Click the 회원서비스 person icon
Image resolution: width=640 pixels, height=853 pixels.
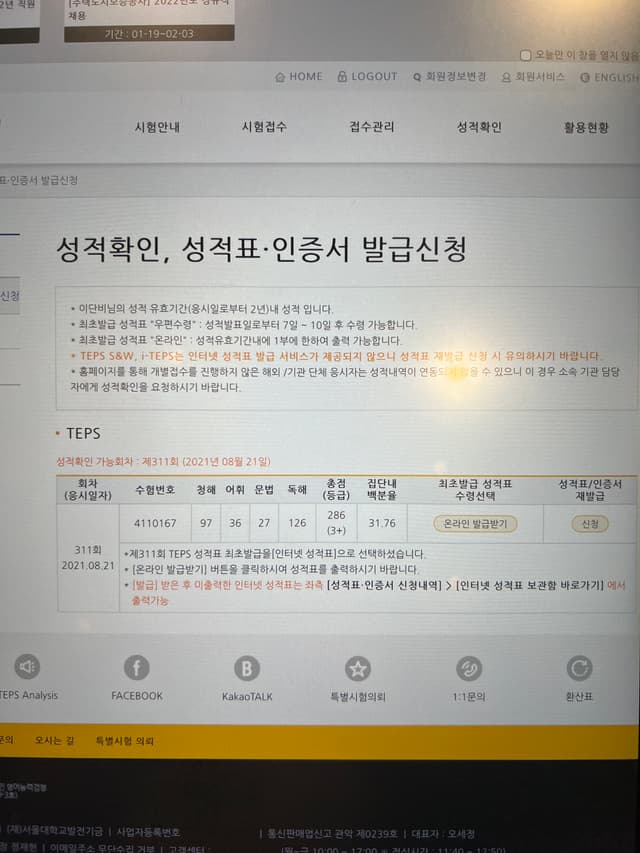click(x=506, y=78)
